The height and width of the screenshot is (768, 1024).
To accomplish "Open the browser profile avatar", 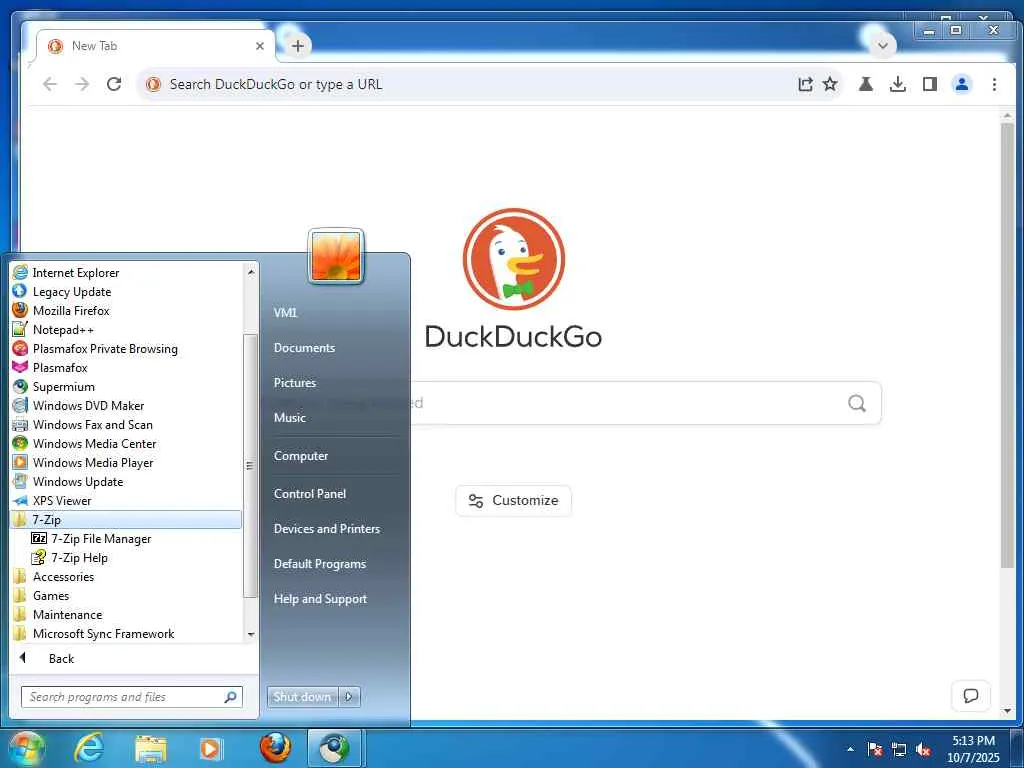I will tap(962, 84).
